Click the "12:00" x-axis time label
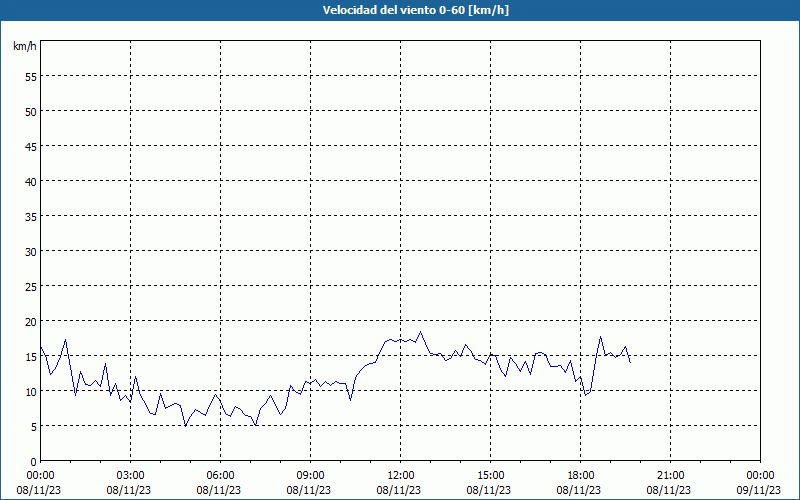 click(x=401, y=476)
